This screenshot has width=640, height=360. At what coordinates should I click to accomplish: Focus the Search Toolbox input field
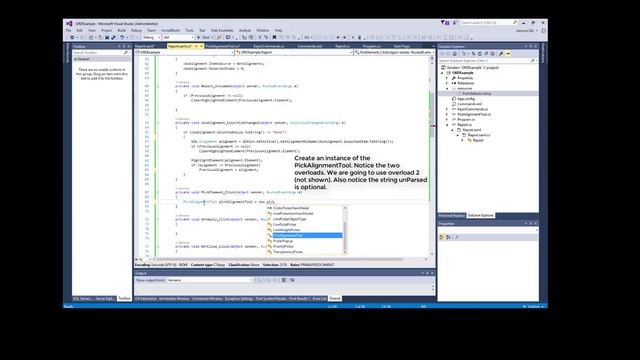pos(101,52)
